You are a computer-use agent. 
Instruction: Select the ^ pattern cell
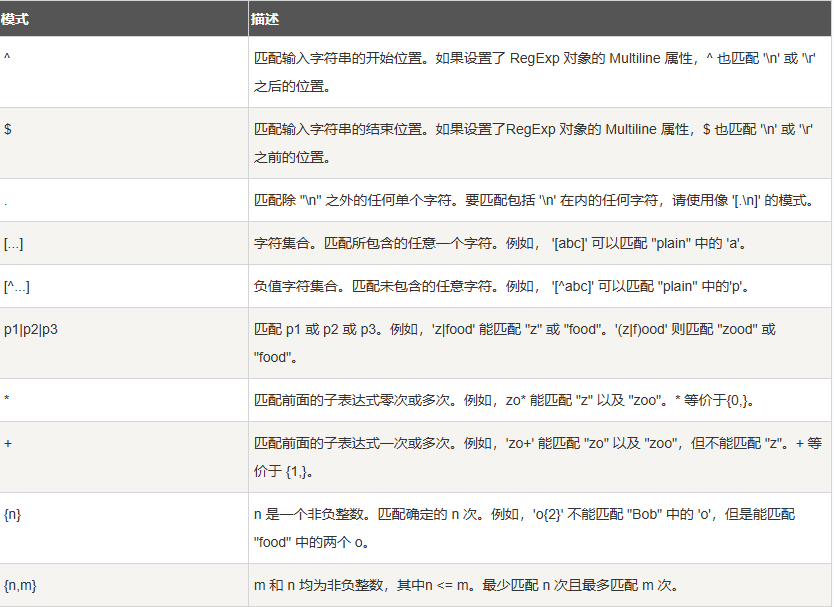[8, 58]
